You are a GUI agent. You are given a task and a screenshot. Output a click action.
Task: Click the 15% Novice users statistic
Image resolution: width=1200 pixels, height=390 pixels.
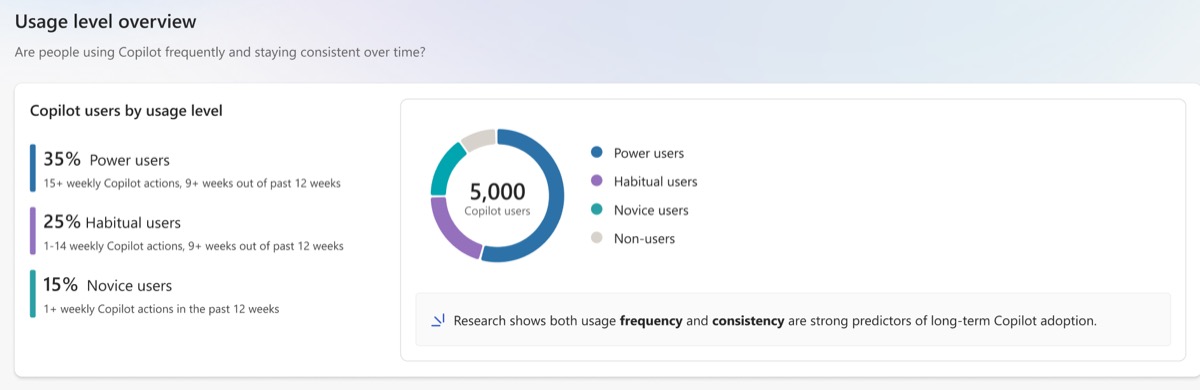point(107,285)
